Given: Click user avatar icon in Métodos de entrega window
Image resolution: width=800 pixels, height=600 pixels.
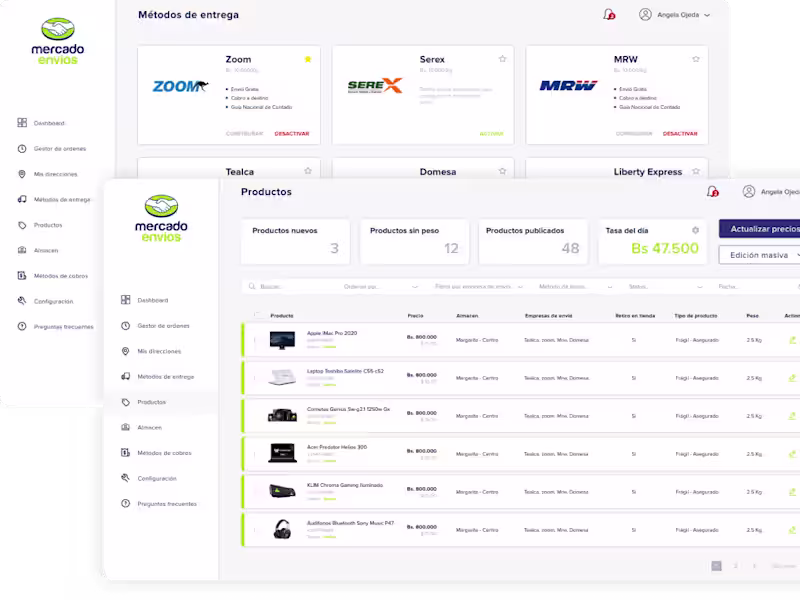Looking at the screenshot, I should pos(645,15).
